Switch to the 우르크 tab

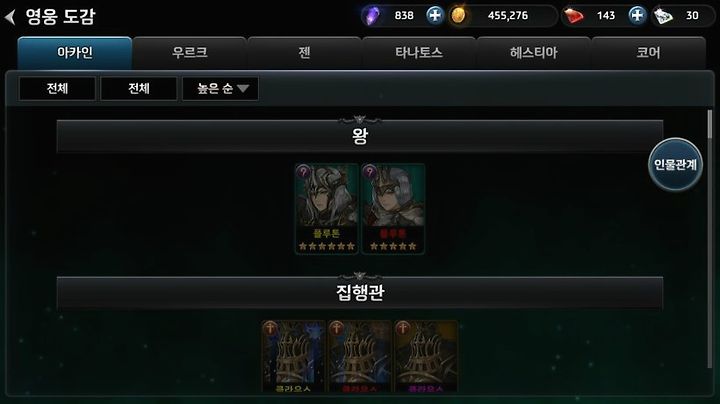pos(190,53)
